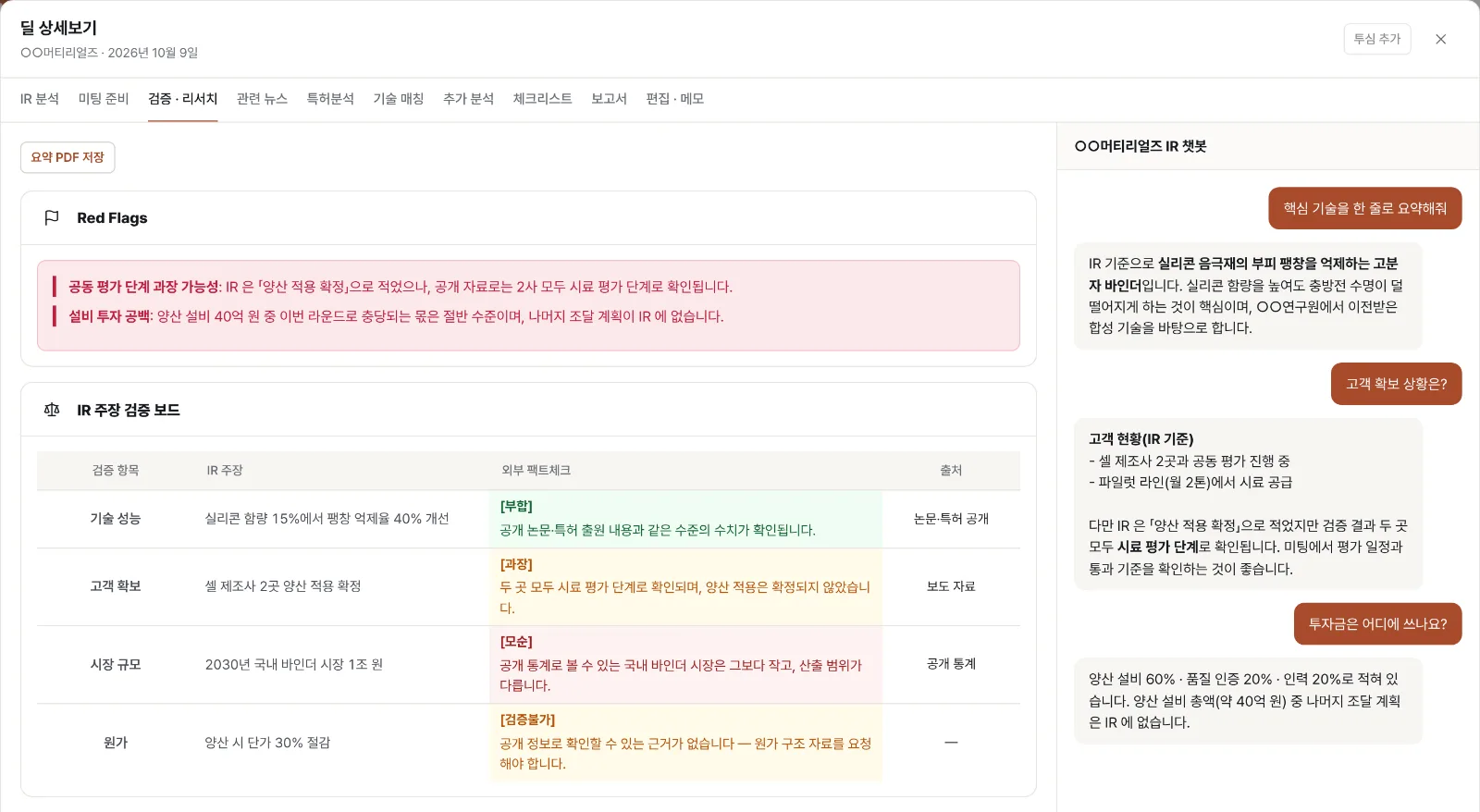
Task: Click the chat message 핵심 기술을 한 줄로 요약해줘
Action: tap(1365, 208)
